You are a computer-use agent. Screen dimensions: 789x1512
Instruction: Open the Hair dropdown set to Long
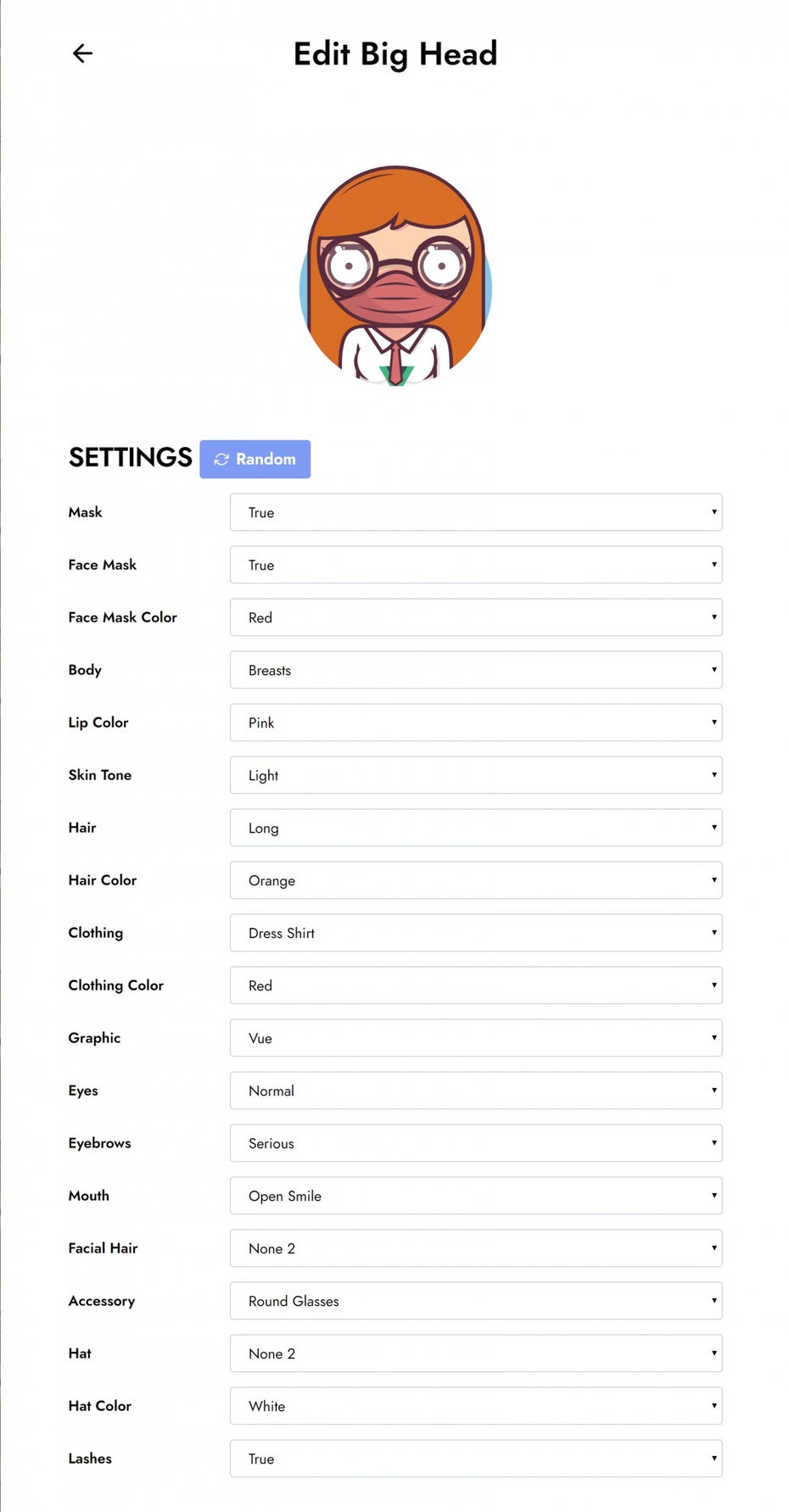[x=476, y=828]
